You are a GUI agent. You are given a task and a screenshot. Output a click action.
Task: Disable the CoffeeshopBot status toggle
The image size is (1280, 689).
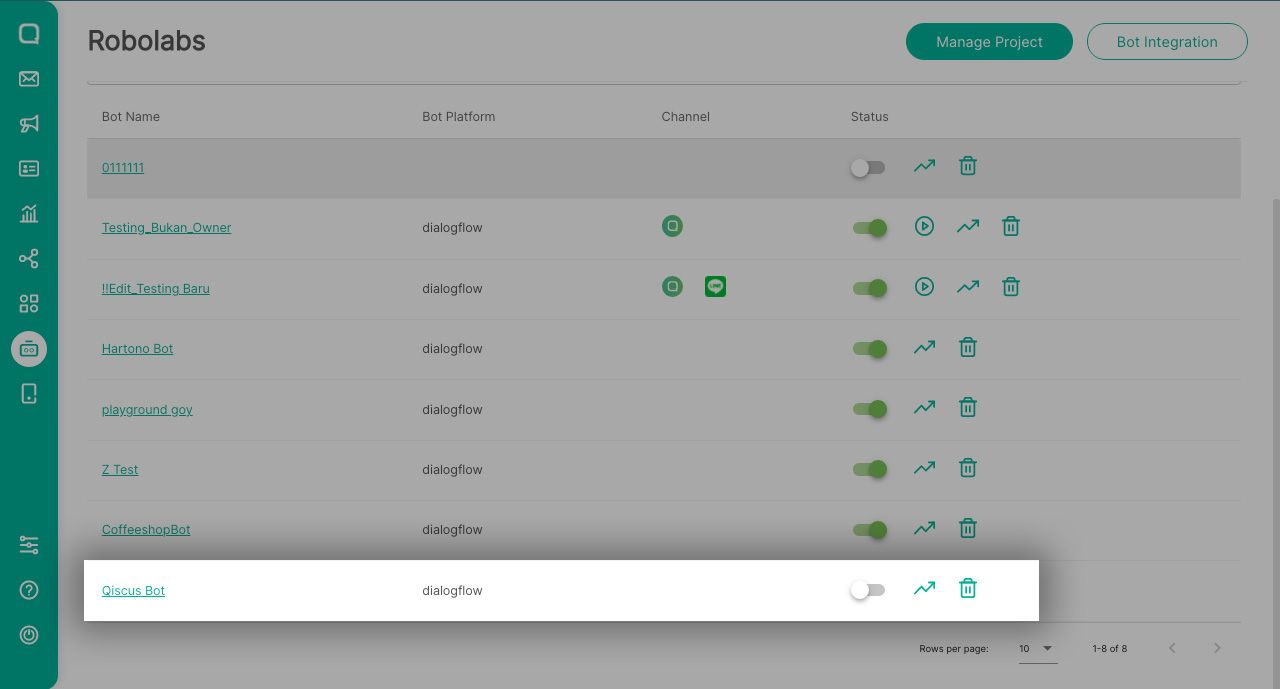[869, 530]
